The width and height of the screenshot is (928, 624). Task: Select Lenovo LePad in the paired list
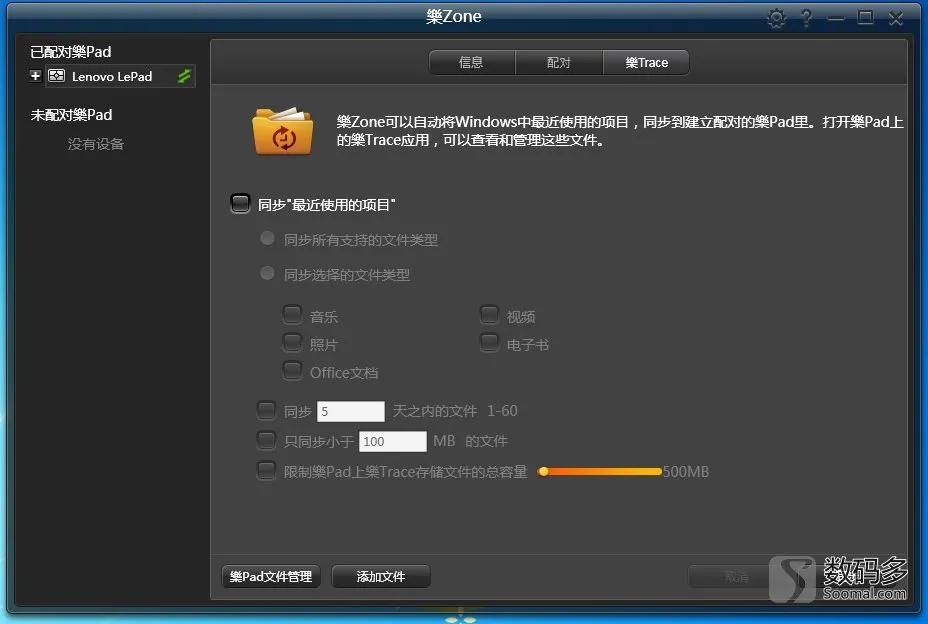[120, 76]
